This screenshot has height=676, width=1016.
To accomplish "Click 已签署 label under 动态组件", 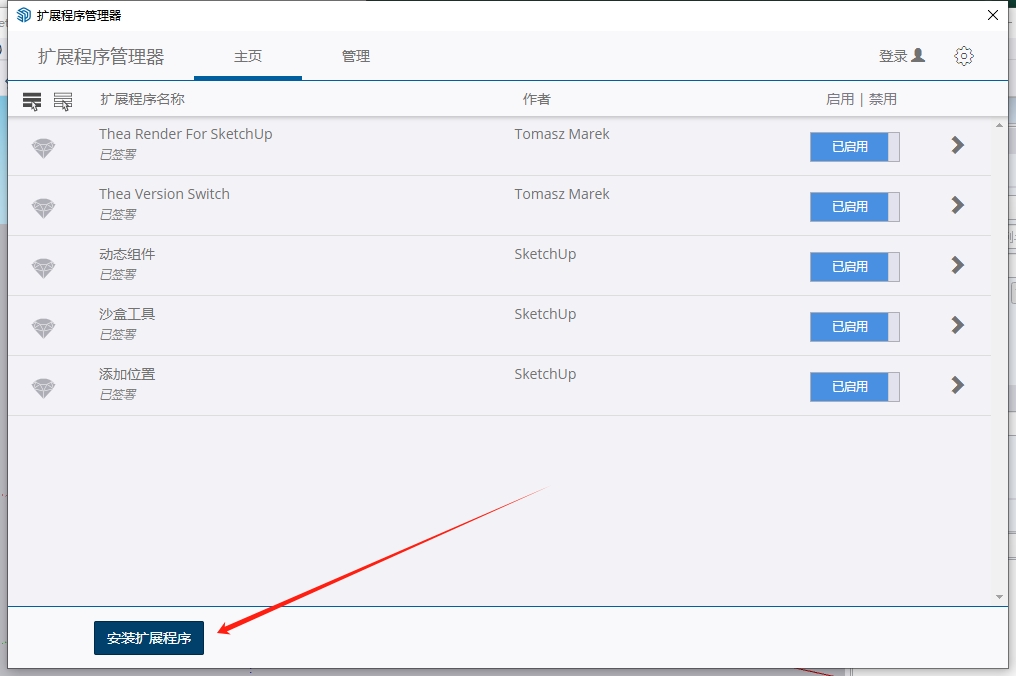I will [117, 274].
